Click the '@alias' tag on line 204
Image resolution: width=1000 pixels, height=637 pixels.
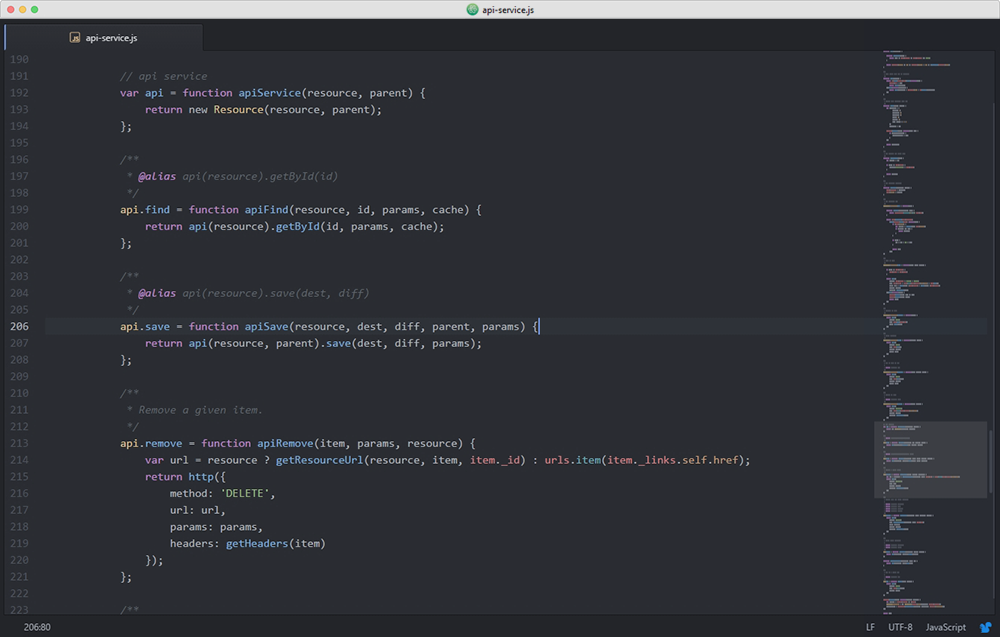pos(157,293)
